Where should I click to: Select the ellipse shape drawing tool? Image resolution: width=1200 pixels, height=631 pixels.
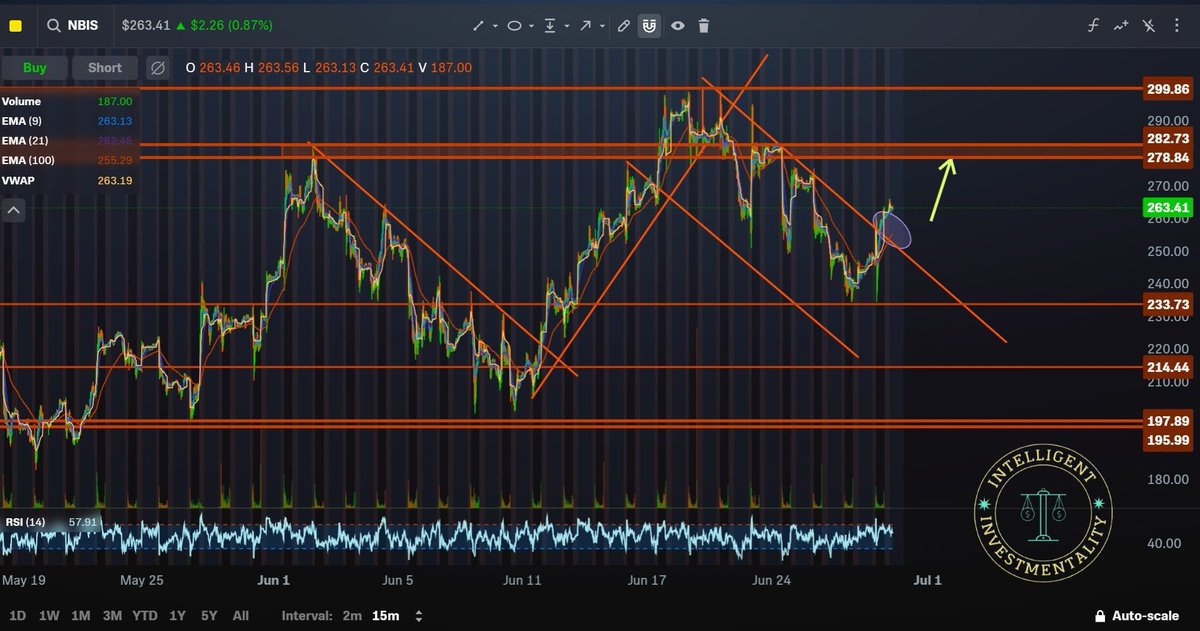pyautogui.click(x=514, y=26)
